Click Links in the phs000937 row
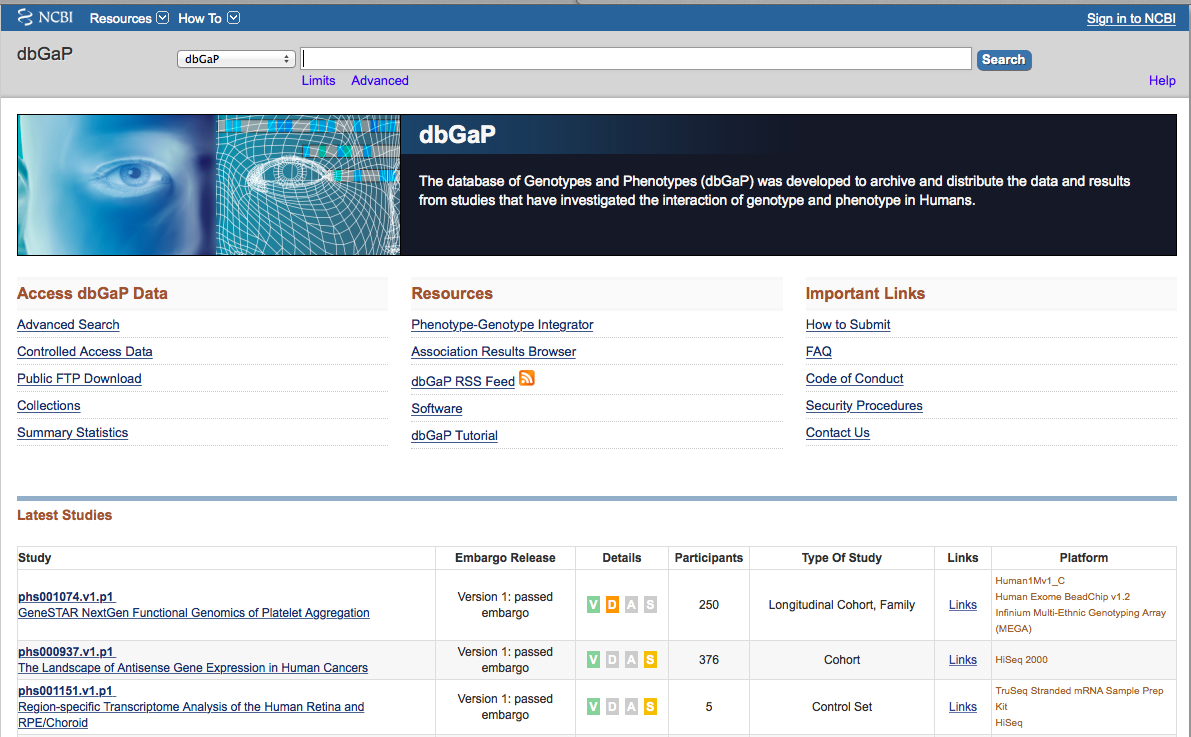The height and width of the screenshot is (737, 1191). coord(962,660)
